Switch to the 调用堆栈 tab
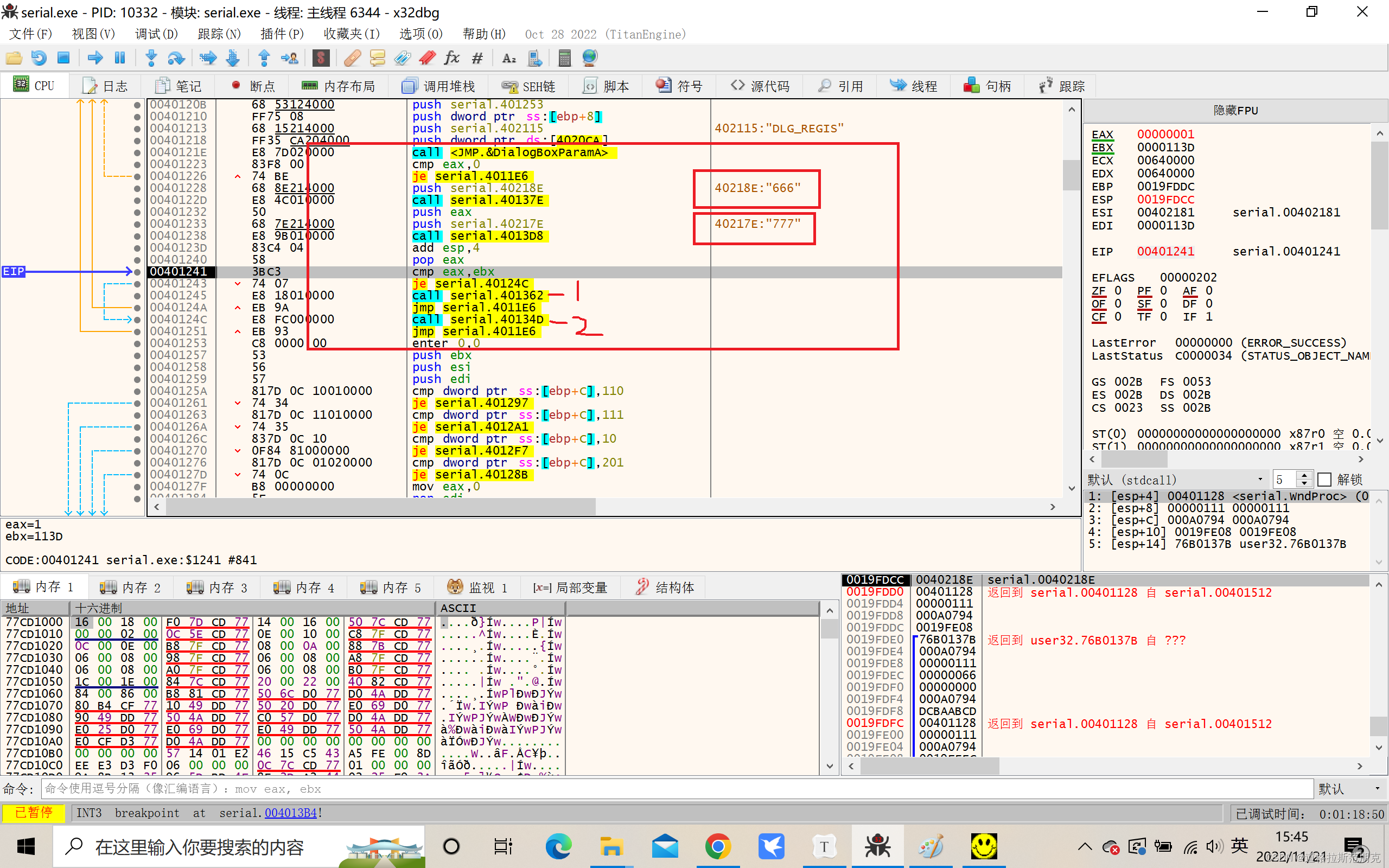1389x868 pixels. (438, 86)
